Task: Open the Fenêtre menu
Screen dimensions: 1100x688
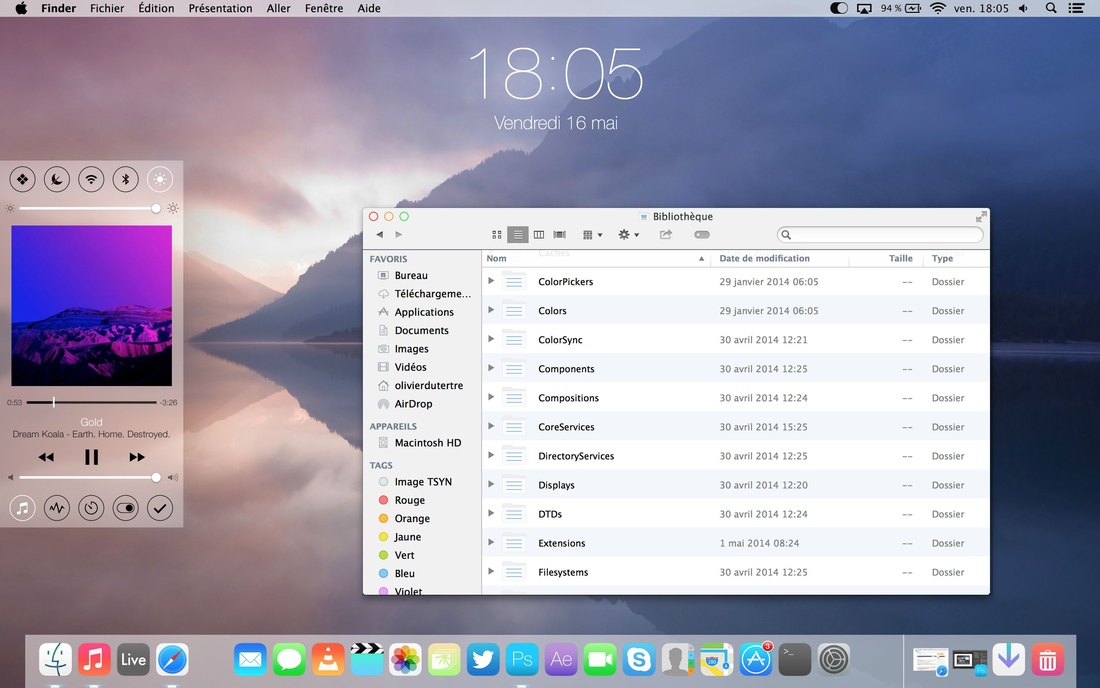Action: (x=323, y=8)
